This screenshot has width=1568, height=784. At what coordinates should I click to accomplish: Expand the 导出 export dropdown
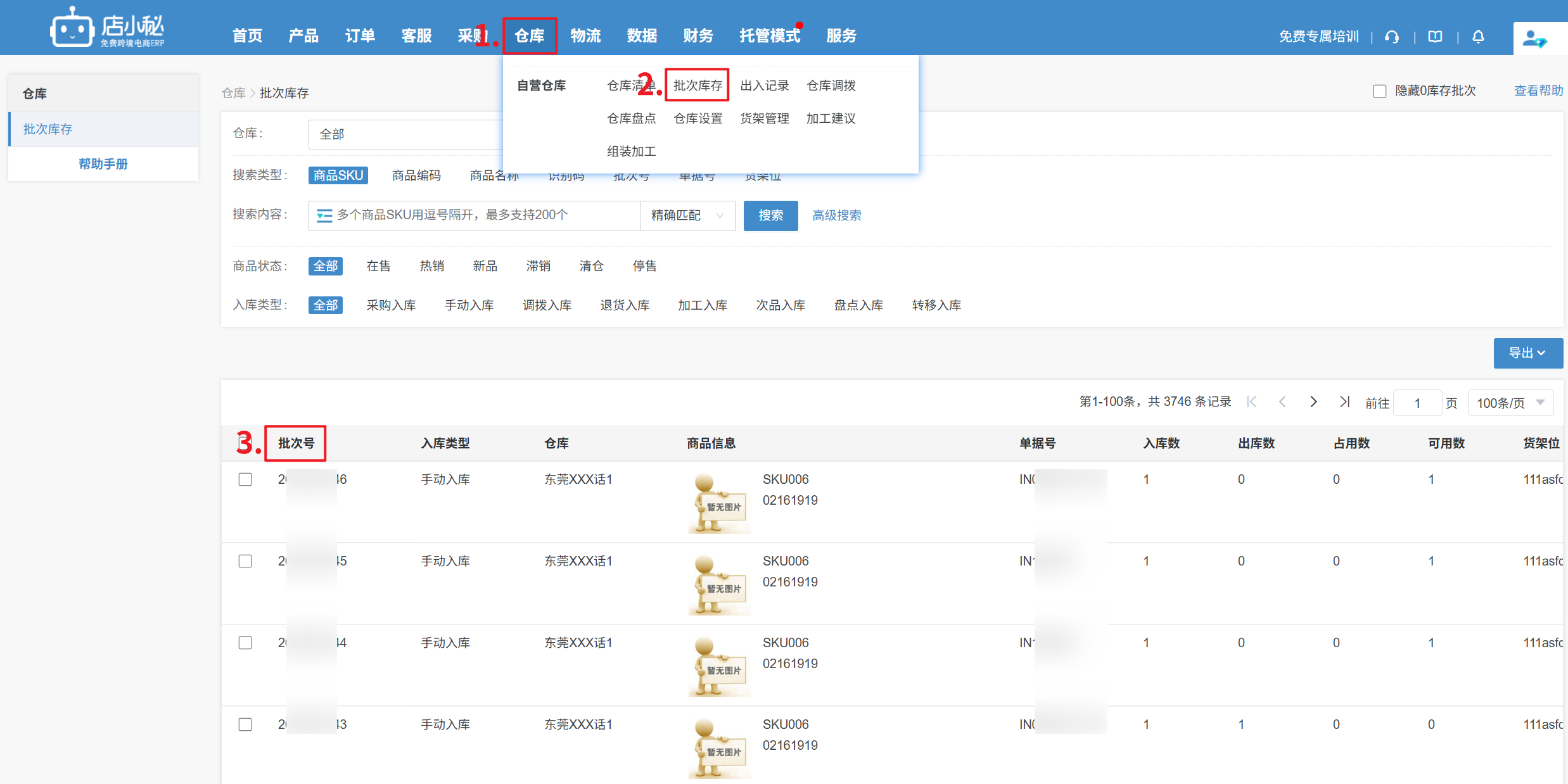tap(1527, 353)
